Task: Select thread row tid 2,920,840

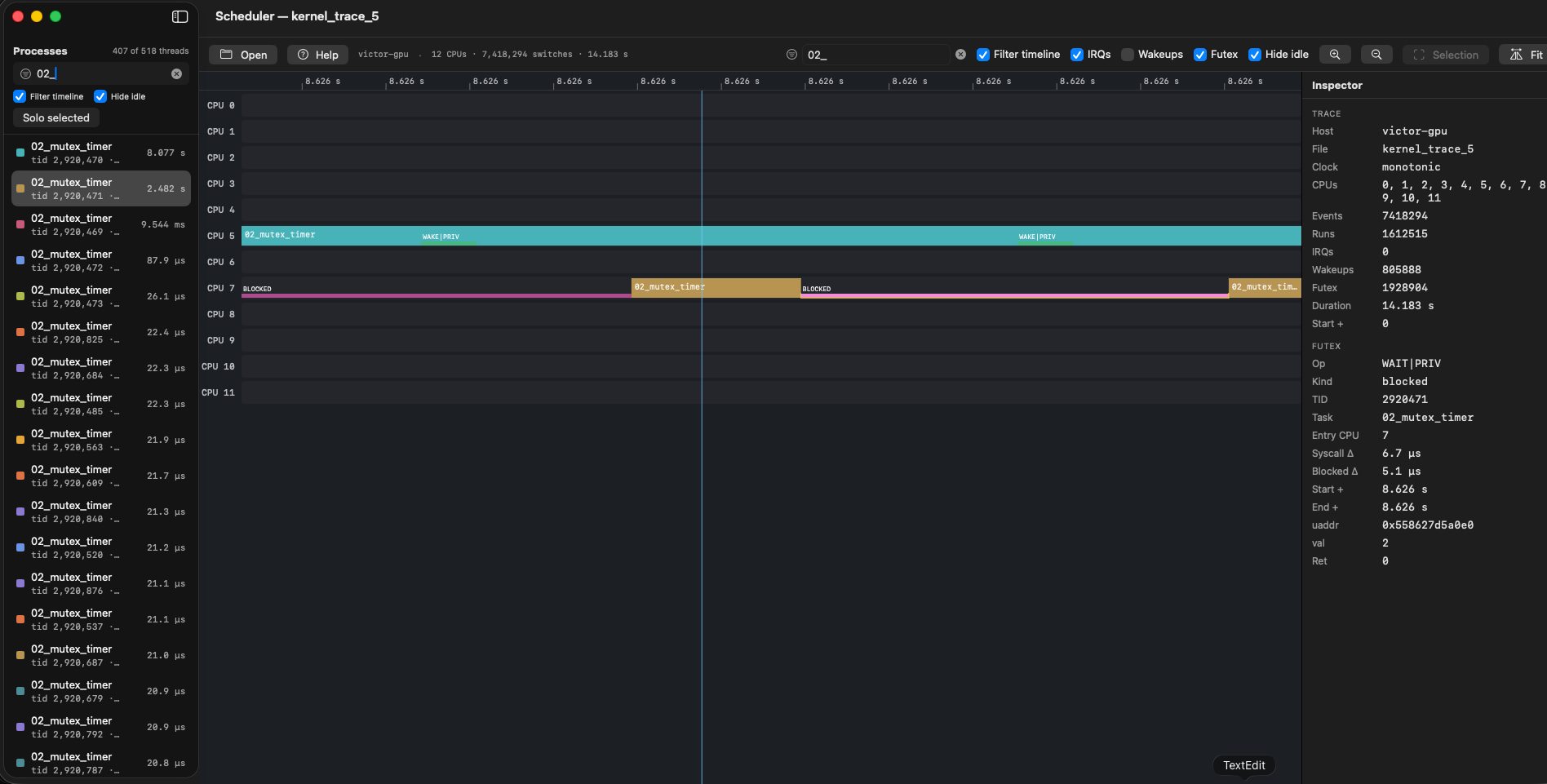Action: coord(101,512)
